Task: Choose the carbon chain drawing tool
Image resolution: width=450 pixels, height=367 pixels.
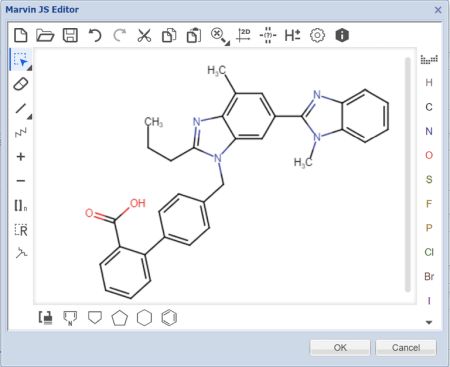Action: pos(21,133)
